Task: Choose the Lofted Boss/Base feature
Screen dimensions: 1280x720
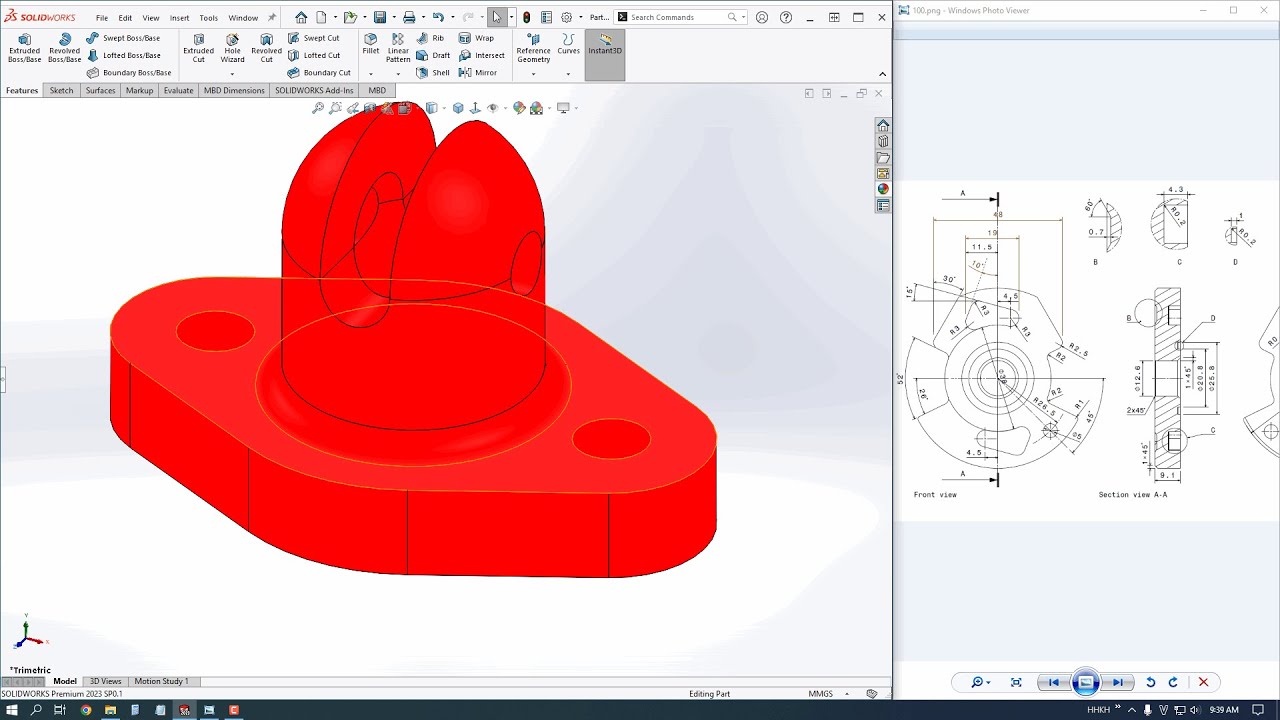Action: pos(123,55)
